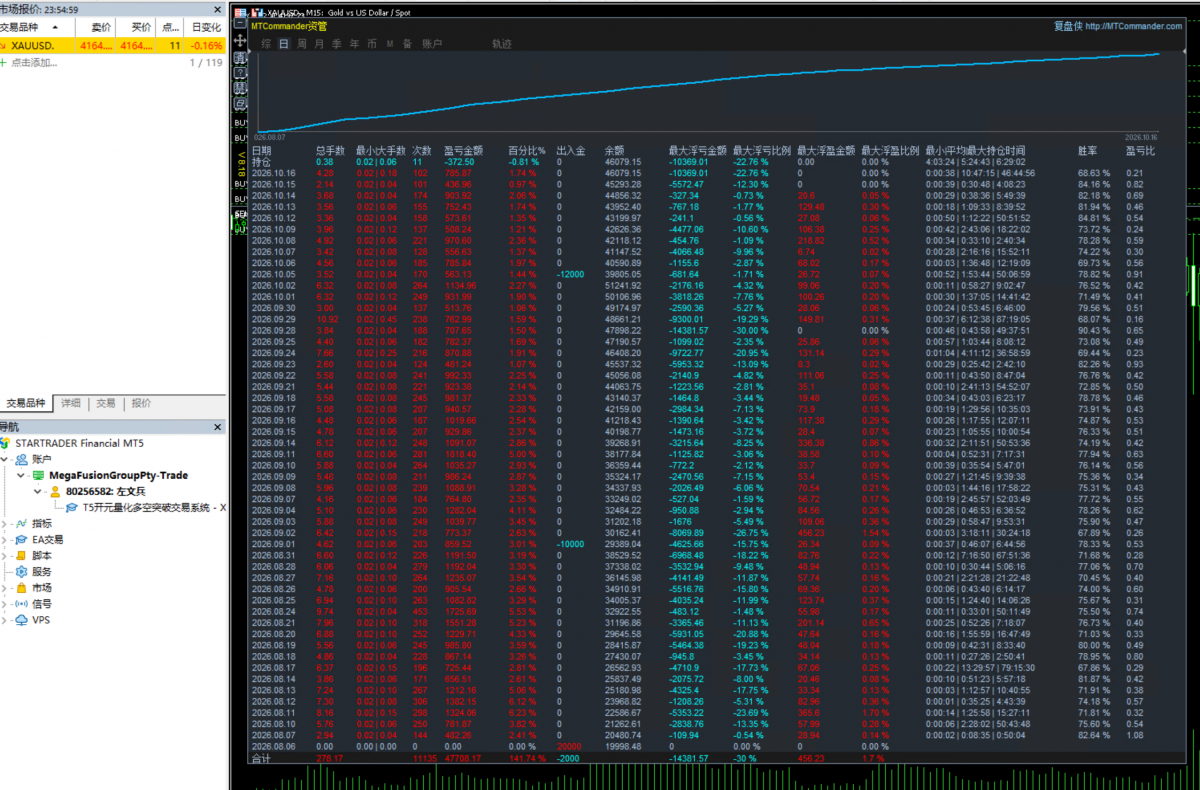This screenshot has width=1200, height=790.
Task: Click the 信号 signals icon
Action: click(23, 604)
